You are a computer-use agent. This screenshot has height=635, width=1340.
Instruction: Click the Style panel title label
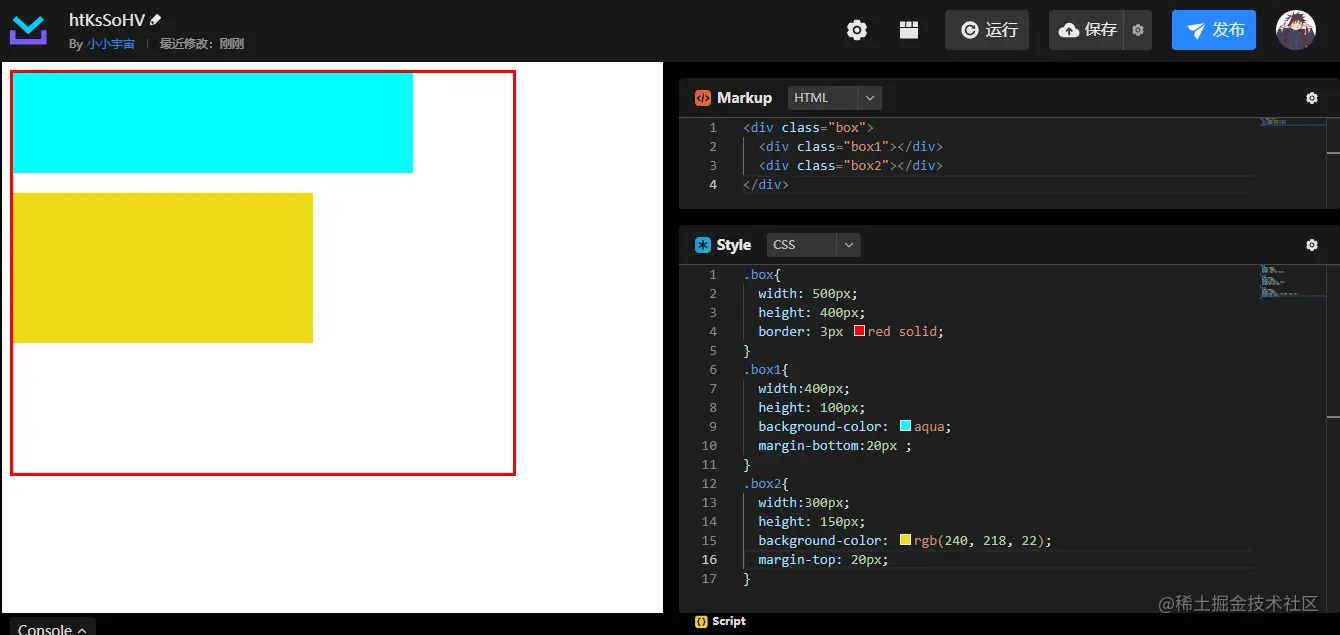[x=734, y=245]
